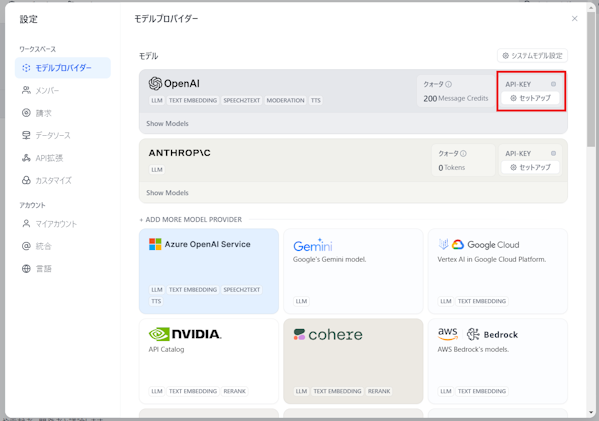Viewport: 599px width, 421px height.
Task: Click the Microsoft logo on Azure card
Action: point(155,244)
